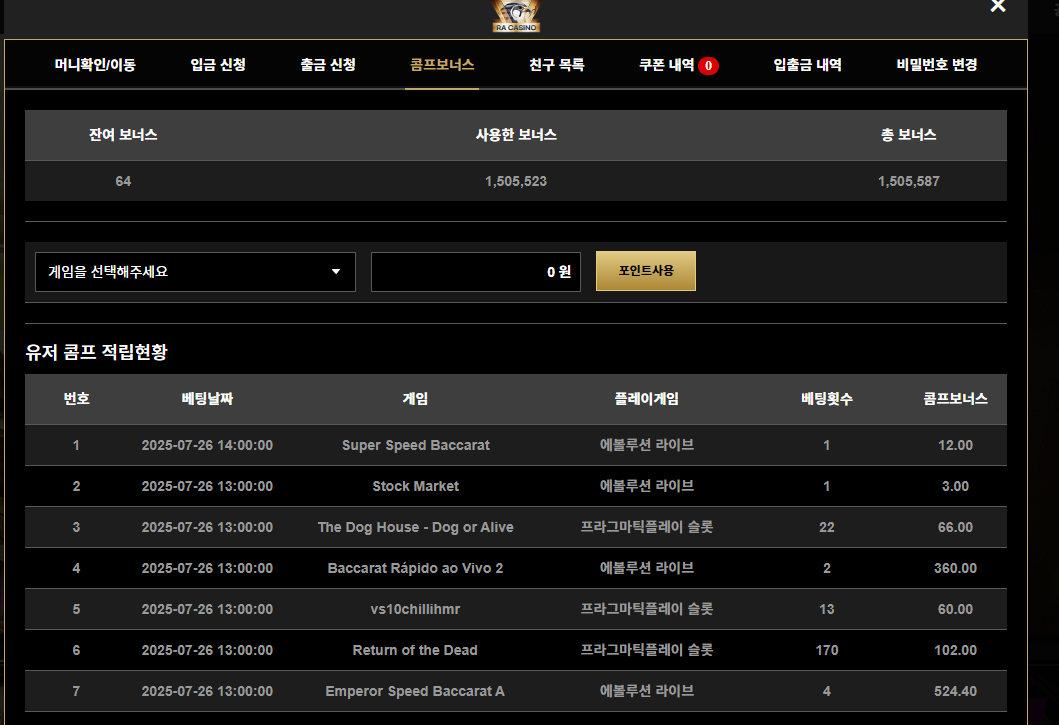Click the 총 보너스 header

point(908,134)
